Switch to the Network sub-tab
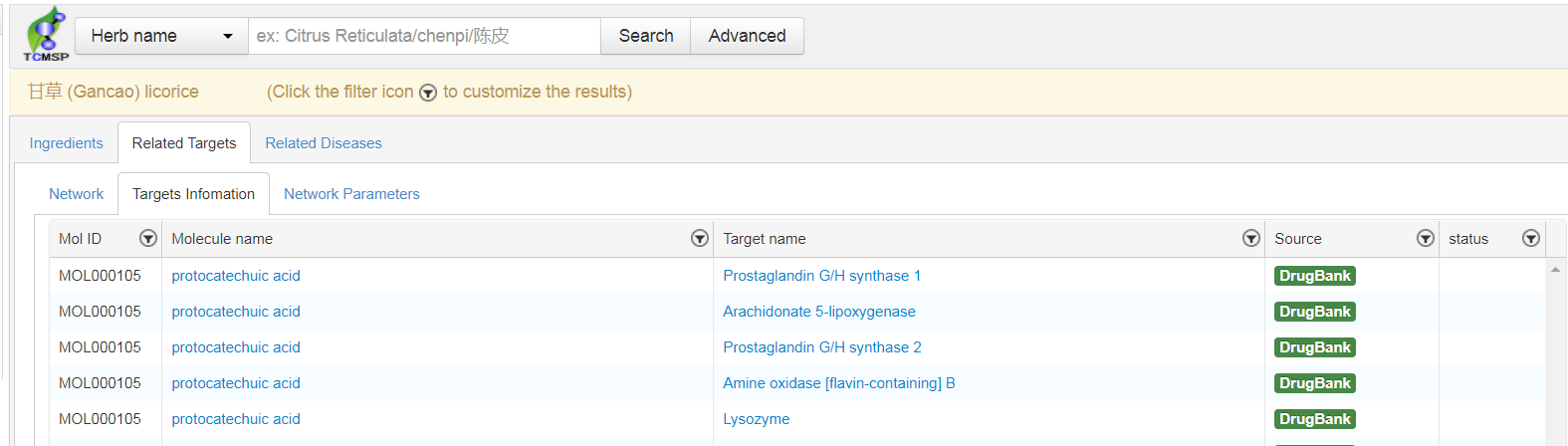The image size is (1568, 446). 76,194
